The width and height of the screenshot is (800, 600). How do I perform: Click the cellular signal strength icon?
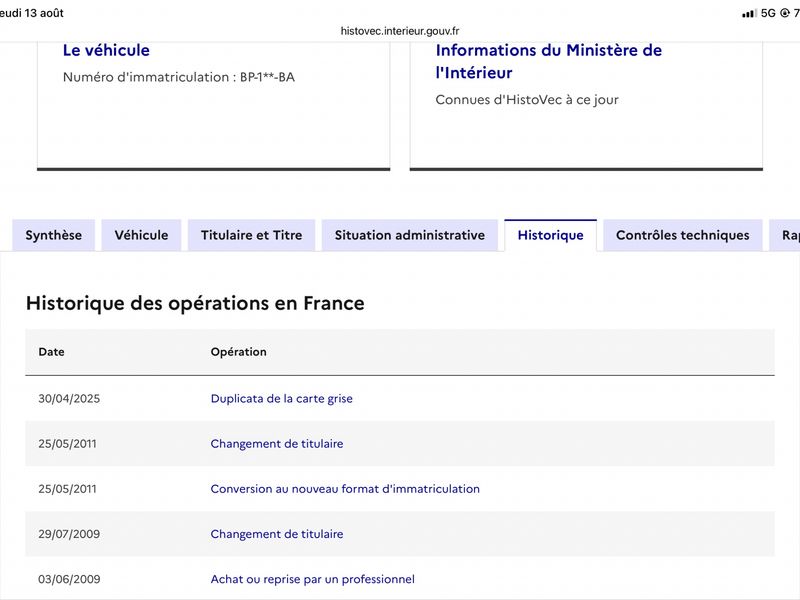[x=749, y=13]
